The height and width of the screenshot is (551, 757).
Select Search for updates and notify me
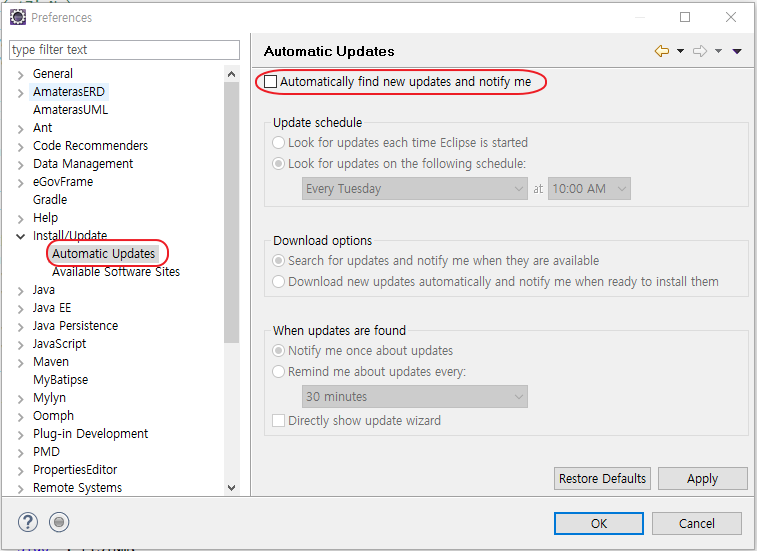coord(279,261)
